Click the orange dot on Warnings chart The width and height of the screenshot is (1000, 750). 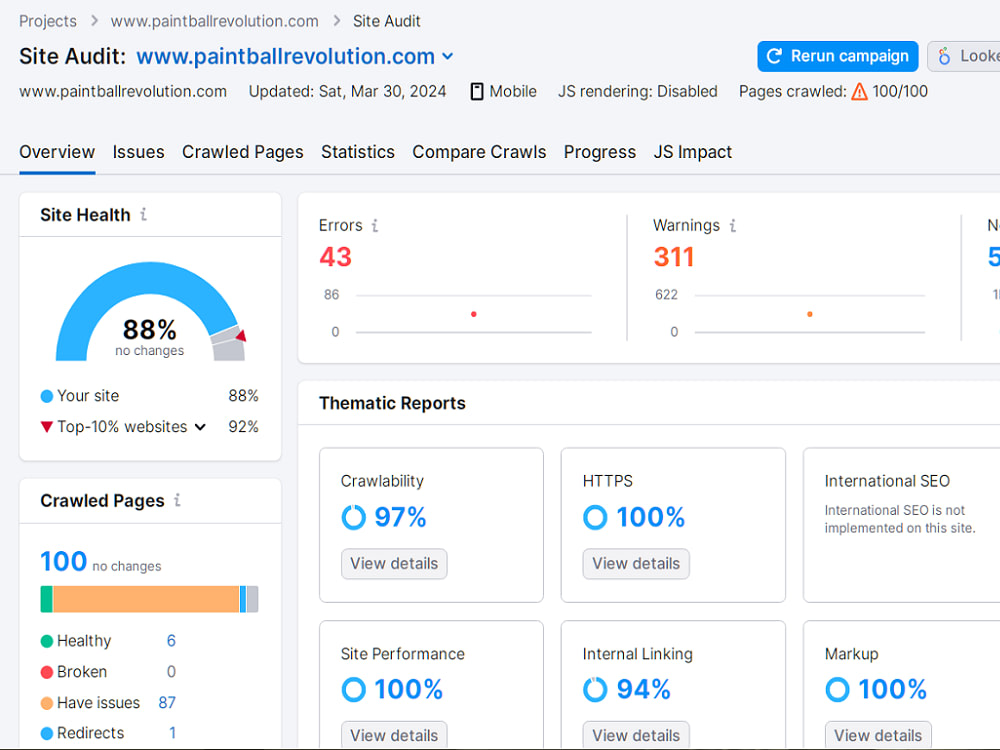pyautogui.click(x=810, y=314)
